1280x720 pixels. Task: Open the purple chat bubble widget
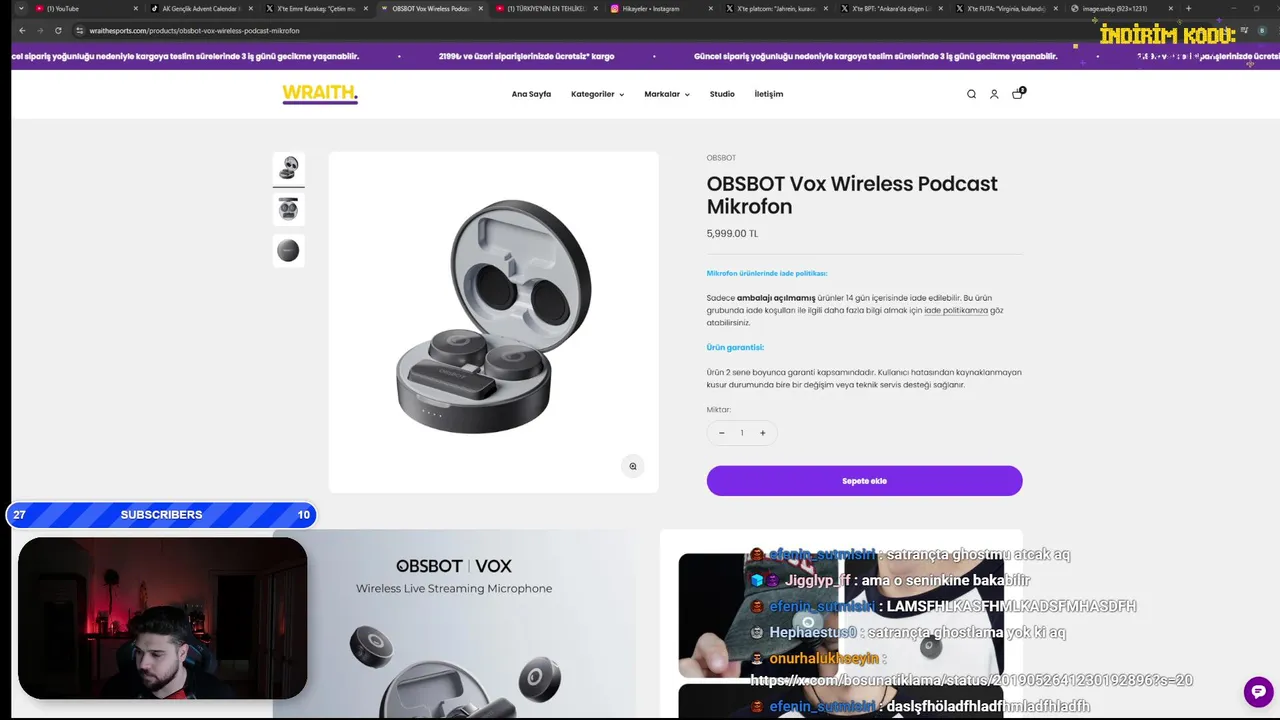pos(1258,692)
